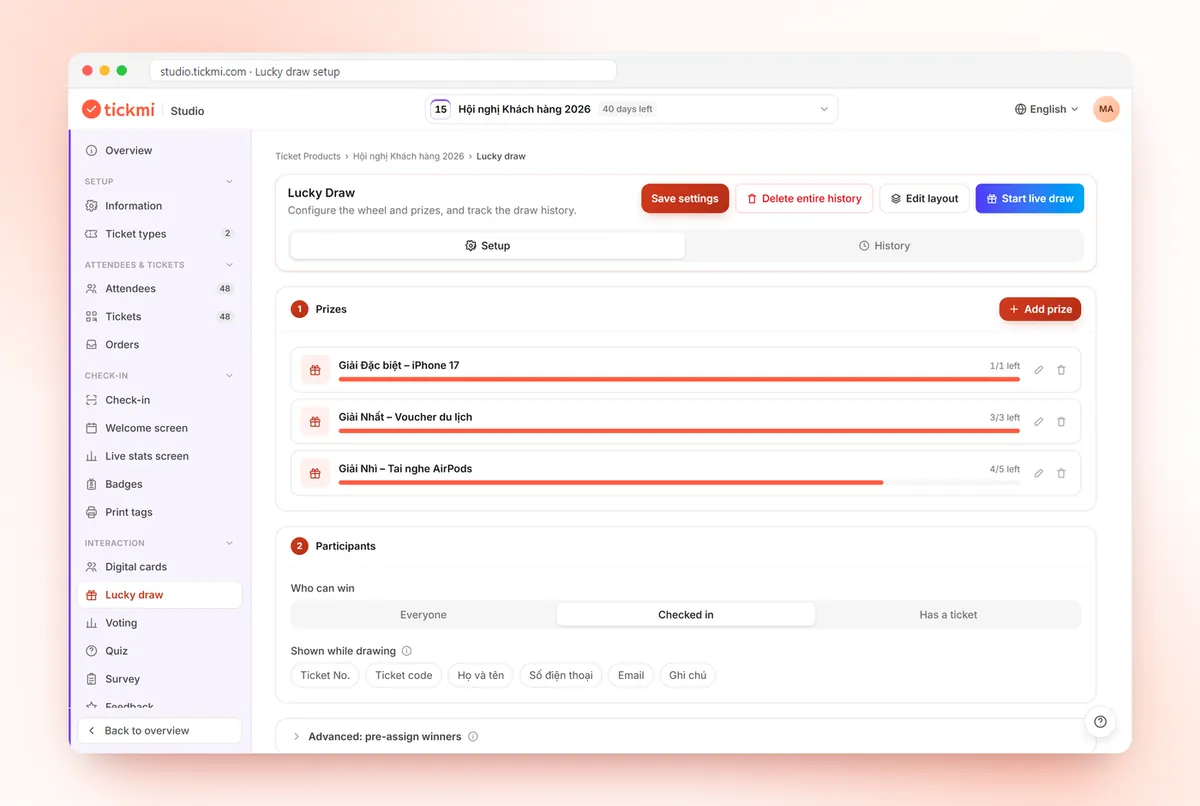Toggle the Ghi chú display chip
Viewport: 1200px width, 806px height.
click(x=688, y=675)
